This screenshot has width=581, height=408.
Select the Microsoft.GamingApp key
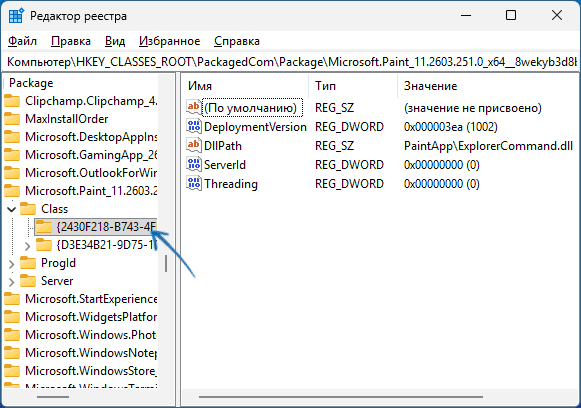tap(91, 155)
